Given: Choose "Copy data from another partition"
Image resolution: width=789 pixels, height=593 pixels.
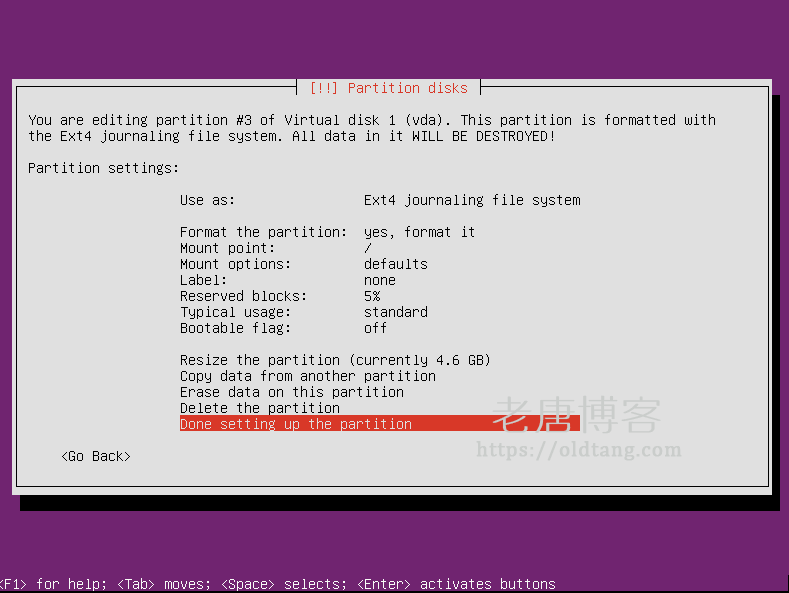Looking at the screenshot, I should [307, 376].
